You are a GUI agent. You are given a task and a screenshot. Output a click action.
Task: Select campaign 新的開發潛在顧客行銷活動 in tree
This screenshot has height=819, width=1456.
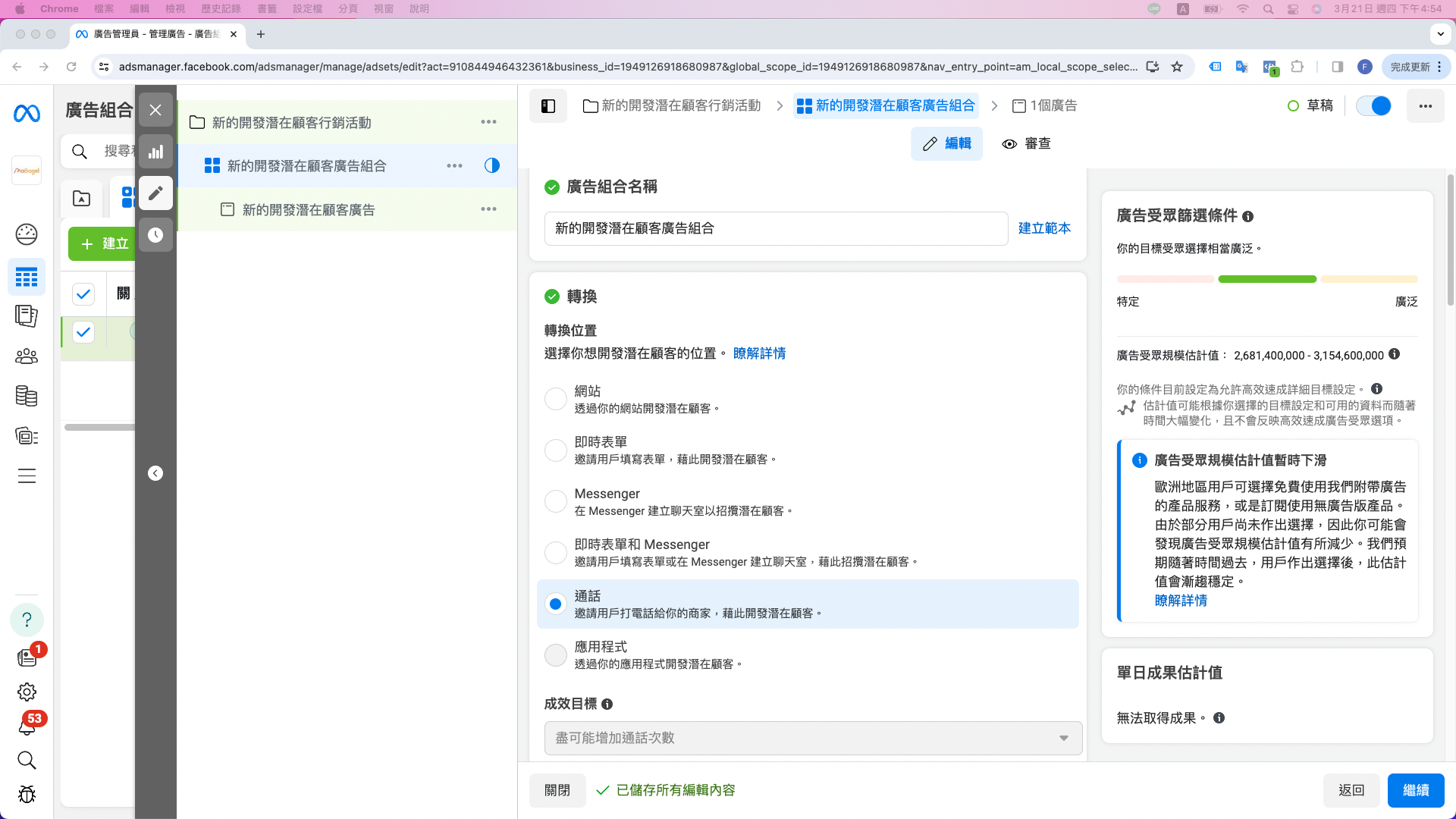[x=291, y=122]
